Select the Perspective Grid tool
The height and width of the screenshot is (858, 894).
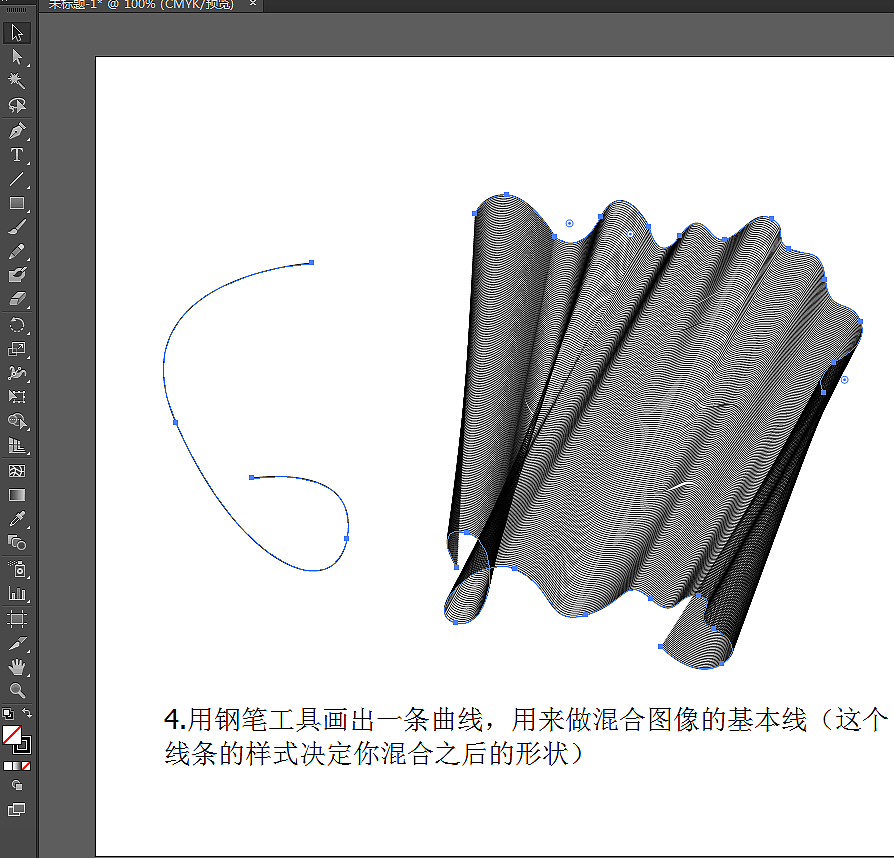17,446
